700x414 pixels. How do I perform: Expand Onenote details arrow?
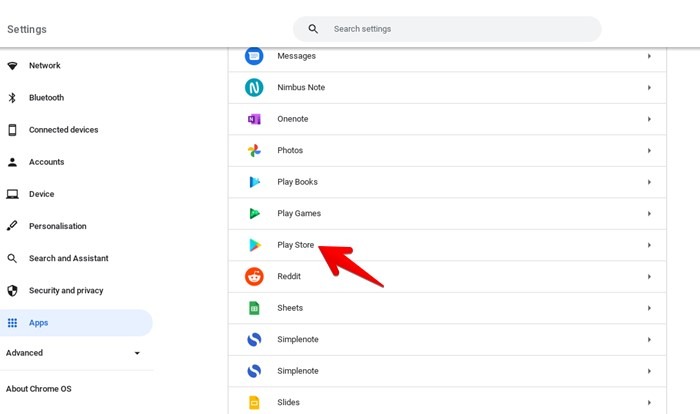[649, 119]
